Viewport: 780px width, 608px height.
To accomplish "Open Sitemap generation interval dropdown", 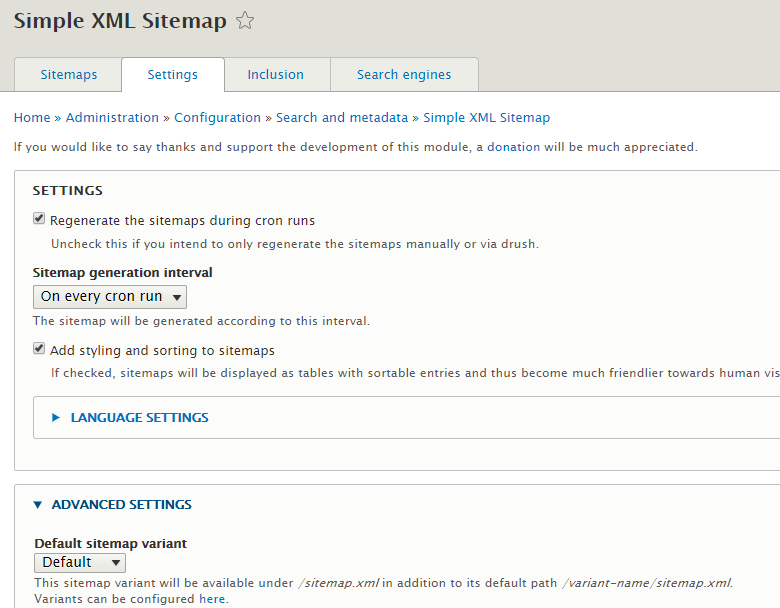I will (x=110, y=297).
